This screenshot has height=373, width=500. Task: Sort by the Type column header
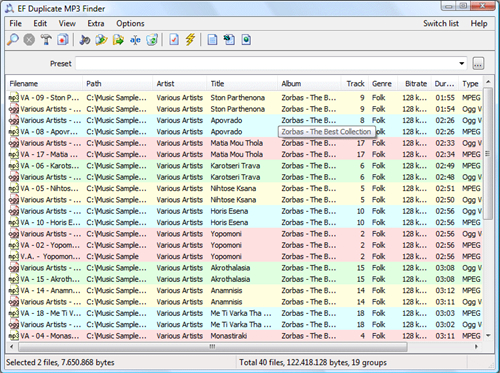pyautogui.click(x=470, y=84)
